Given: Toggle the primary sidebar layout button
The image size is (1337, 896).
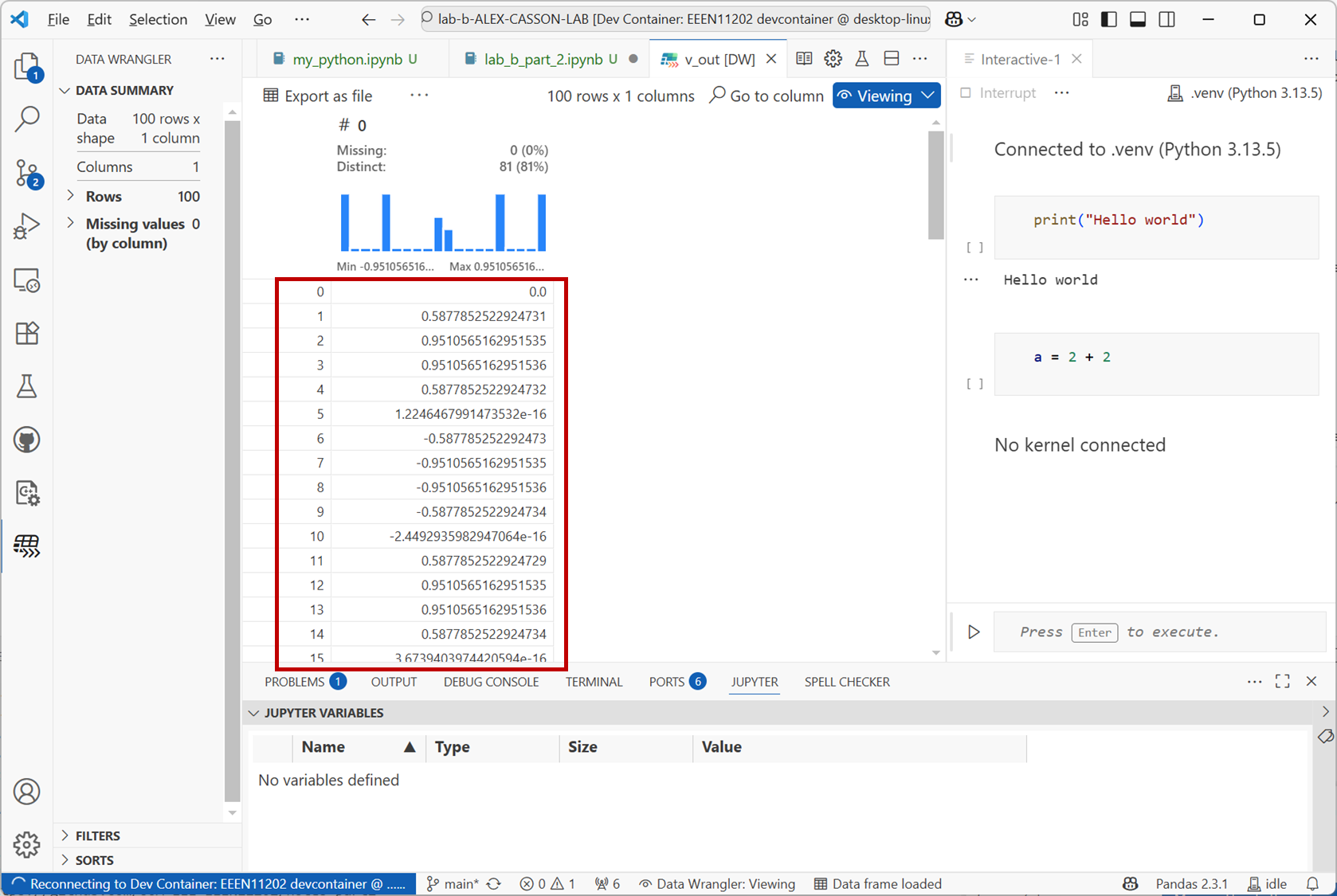Looking at the screenshot, I should coord(1108,19).
